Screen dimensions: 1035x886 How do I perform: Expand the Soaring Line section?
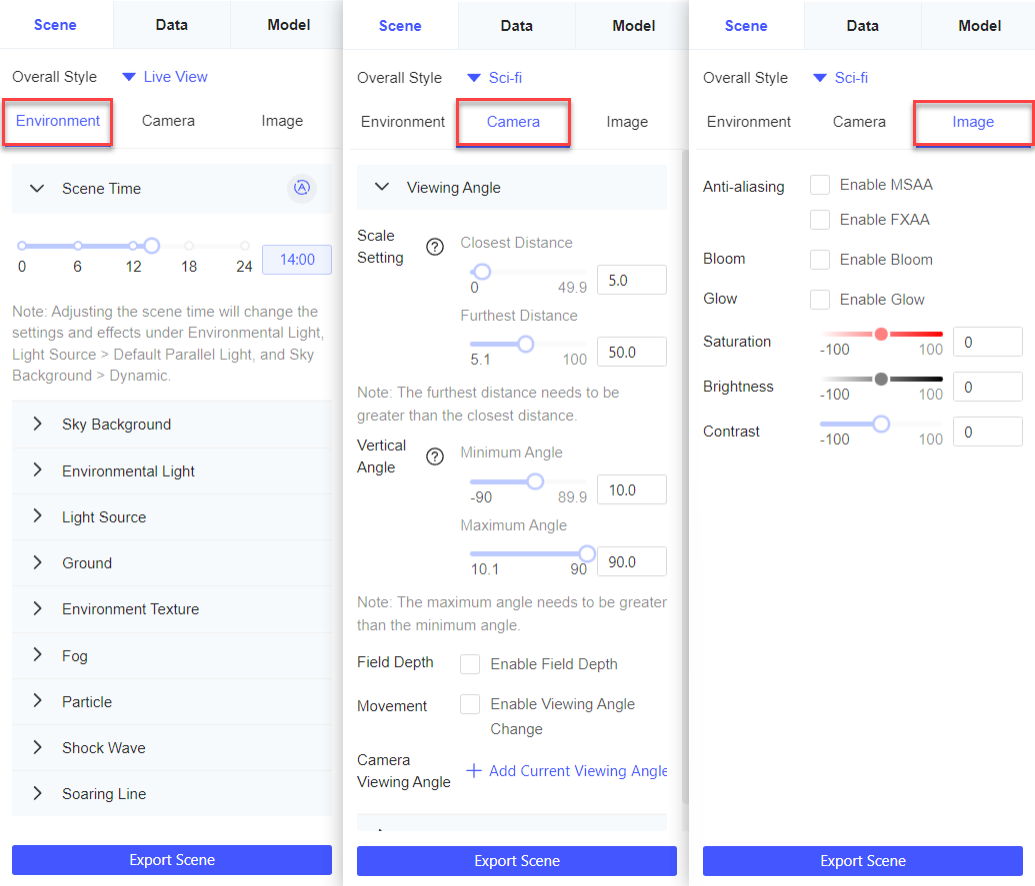click(172, 794)
